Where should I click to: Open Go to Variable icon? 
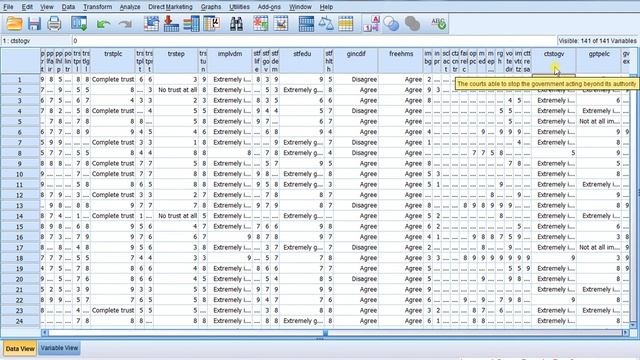click(x=171, y=24)
